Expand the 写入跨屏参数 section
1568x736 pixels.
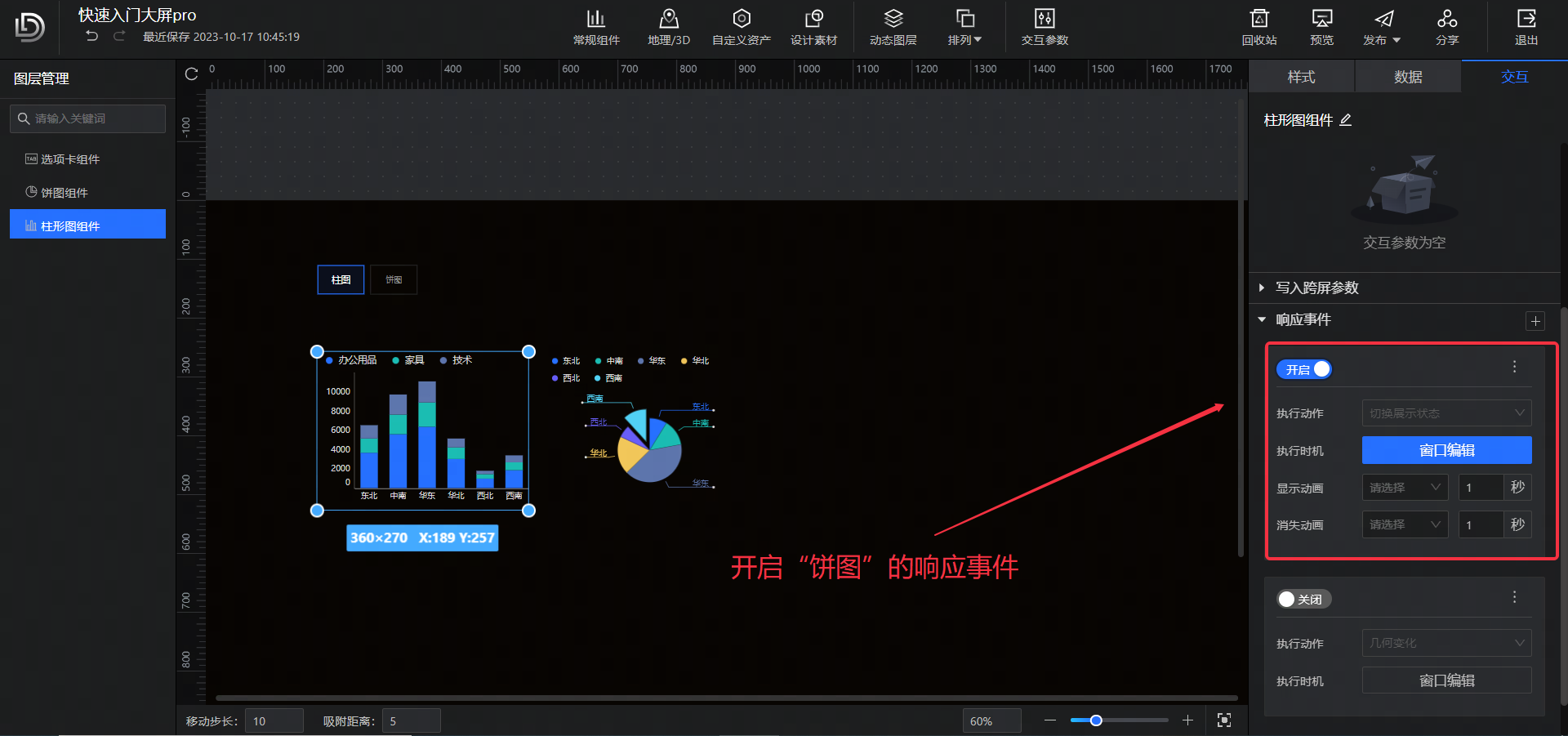(x=1316, y=288)
